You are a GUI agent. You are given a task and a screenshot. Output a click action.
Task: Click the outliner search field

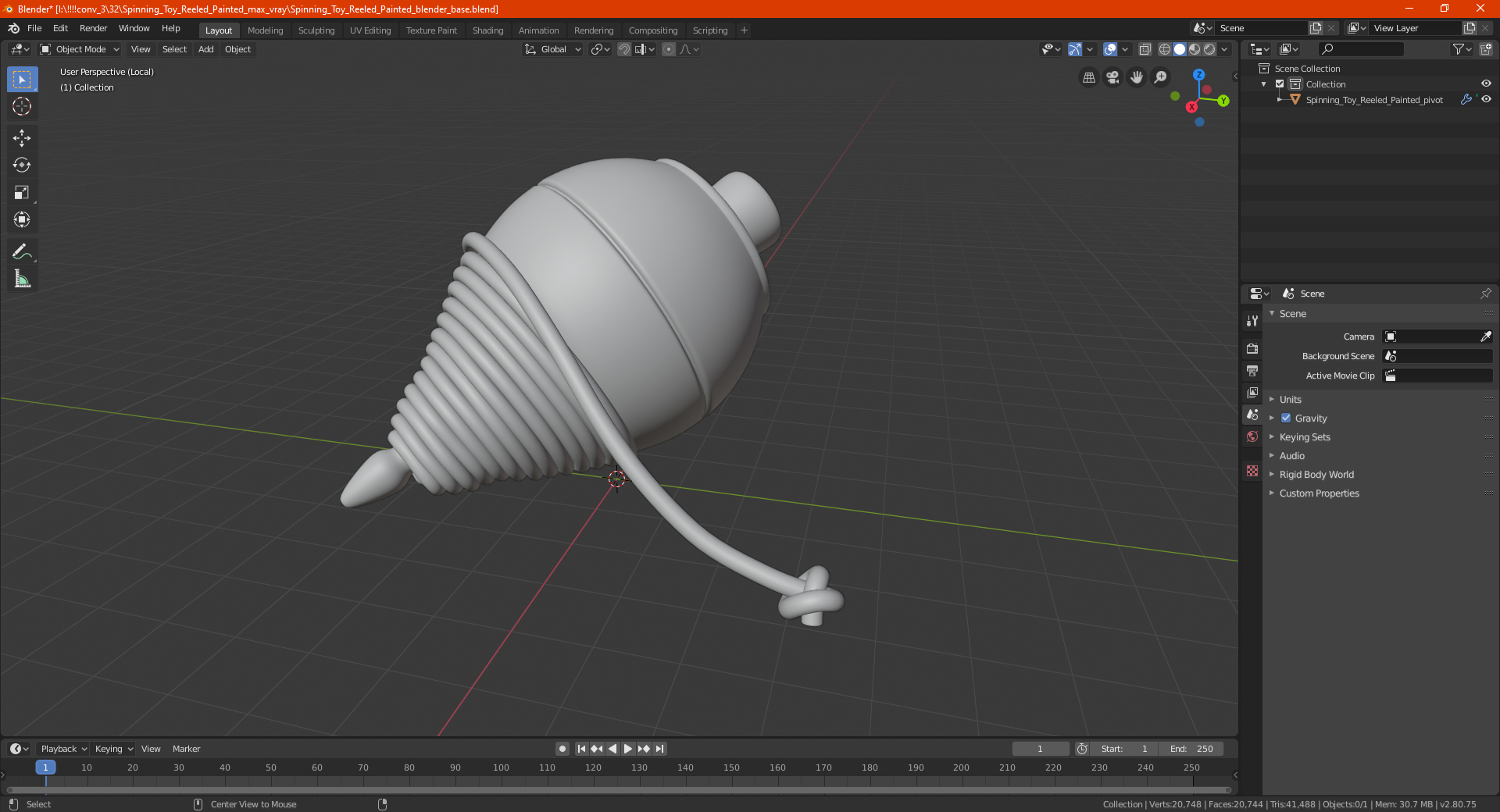point(1360,49)
